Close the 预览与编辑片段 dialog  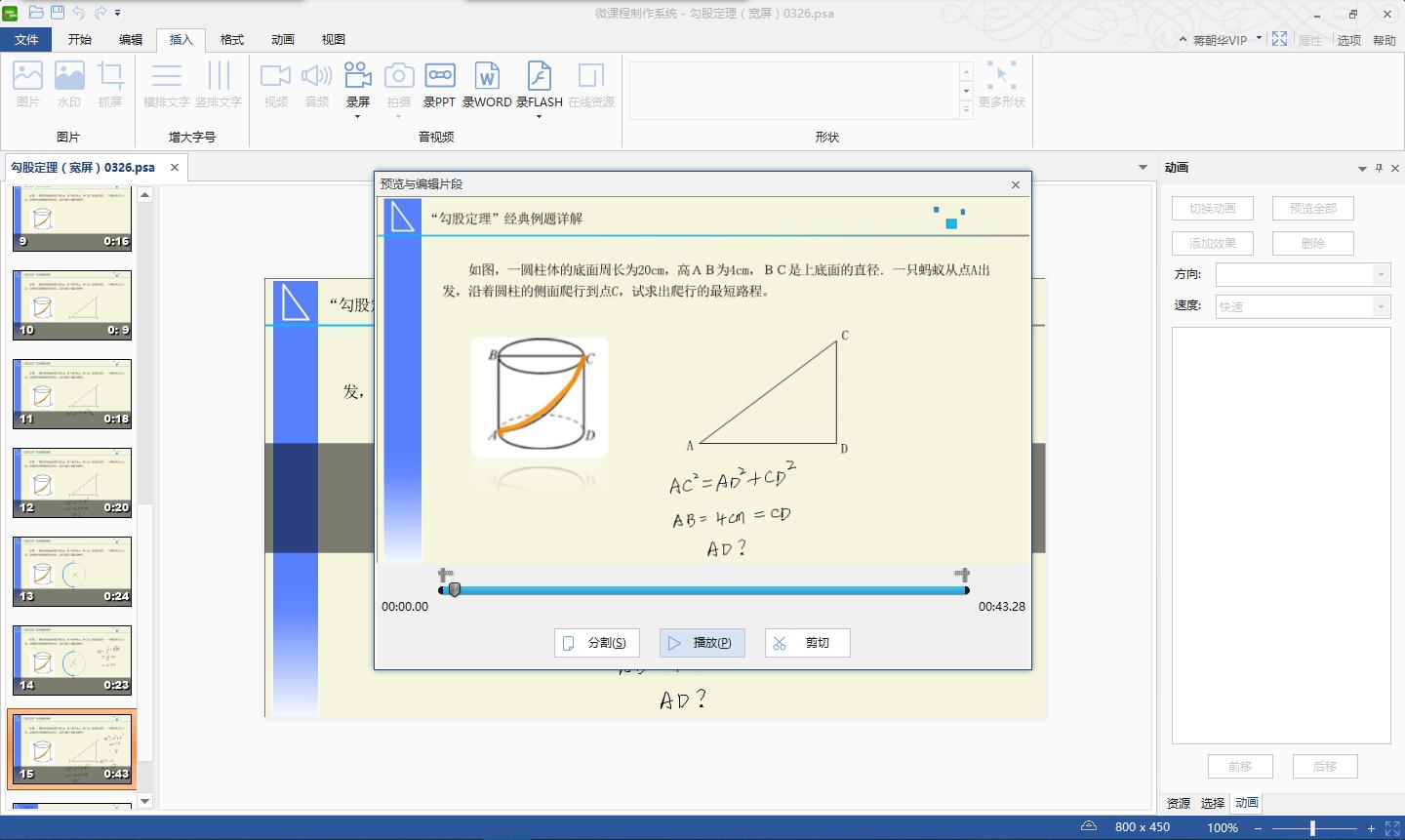click(x=1015, y=184)
